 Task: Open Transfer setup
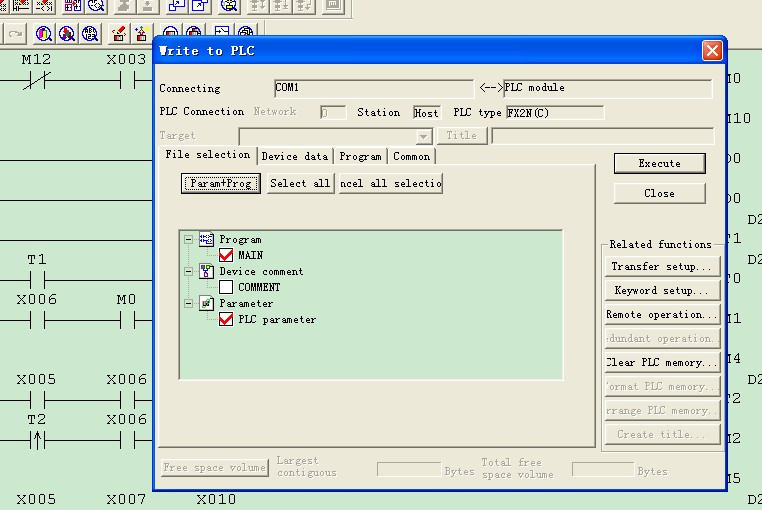(x=662, y=266)
